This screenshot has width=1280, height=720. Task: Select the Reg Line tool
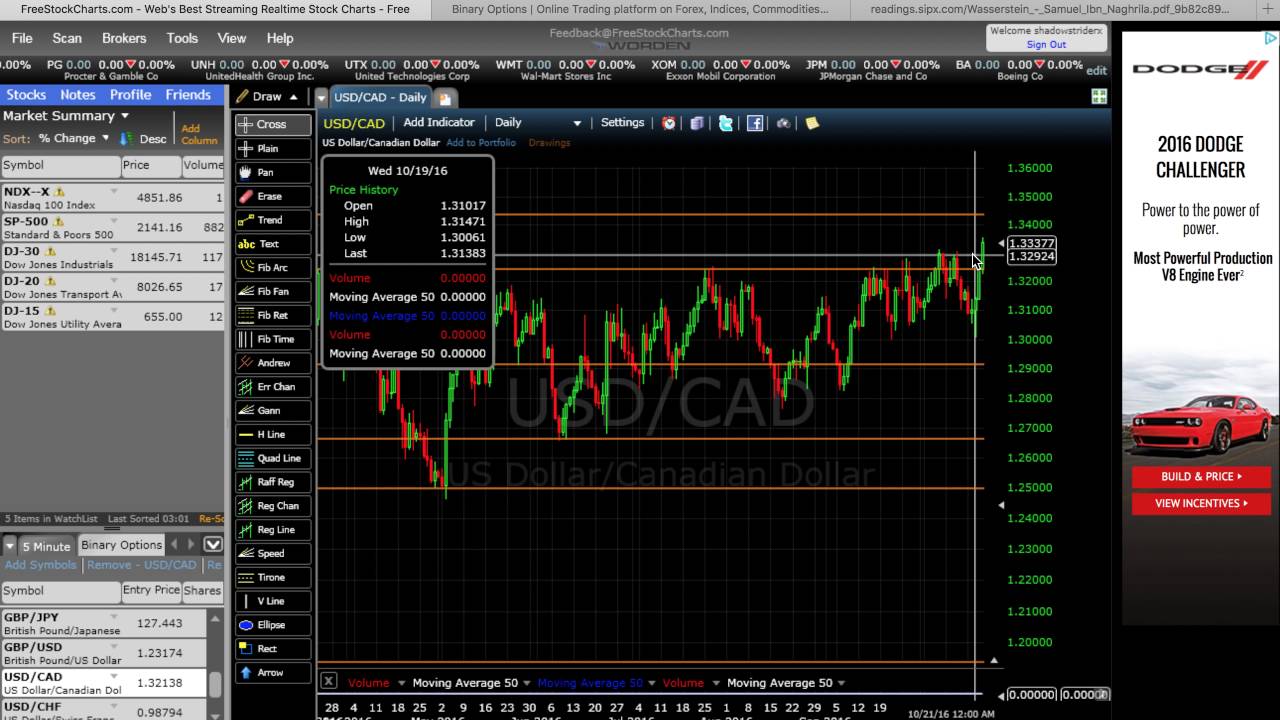(x=273, y=530)
